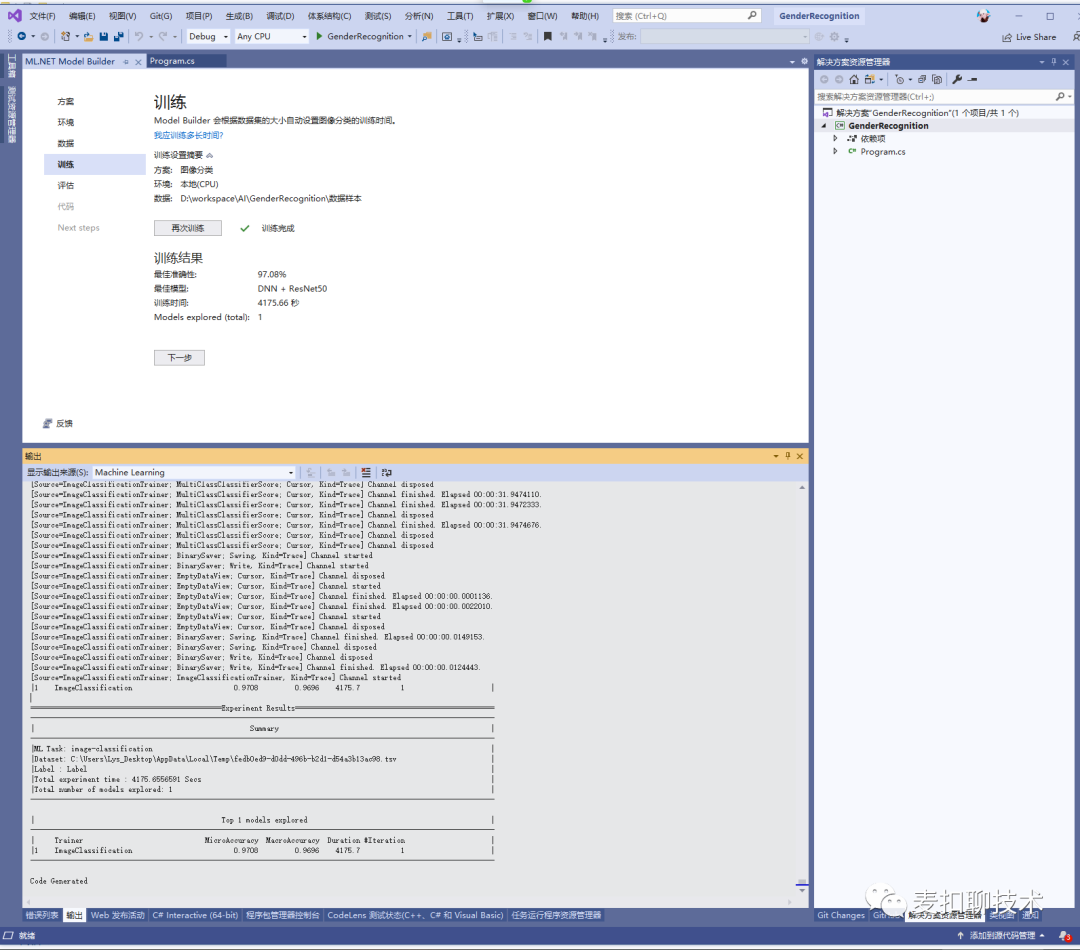Click the collapse all icon in Solution Explorer
The width and height of the screenshot is (1080, 950).
(922, 79)
